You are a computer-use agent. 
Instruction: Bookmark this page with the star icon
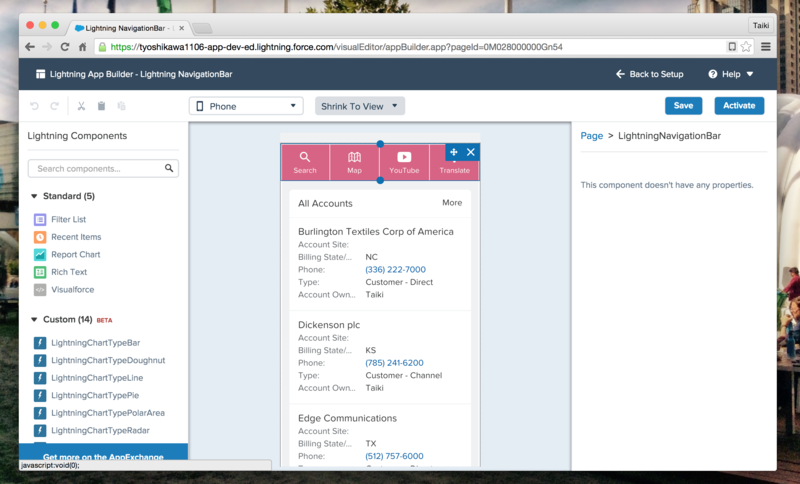[x=746, y=47]
